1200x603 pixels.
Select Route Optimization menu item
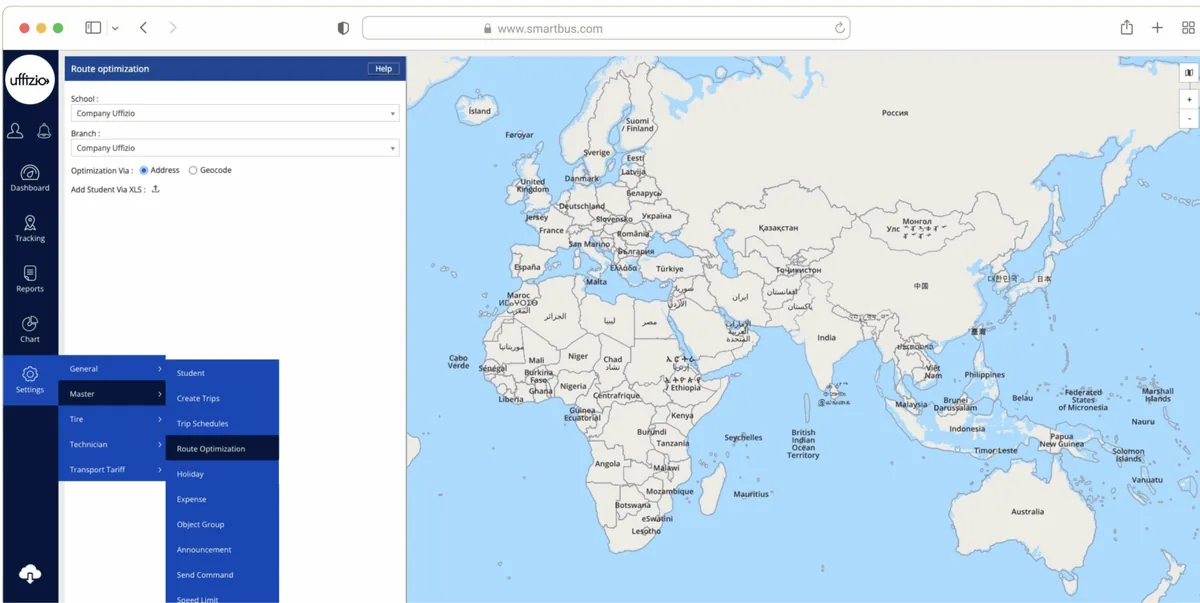pos(222,448)
